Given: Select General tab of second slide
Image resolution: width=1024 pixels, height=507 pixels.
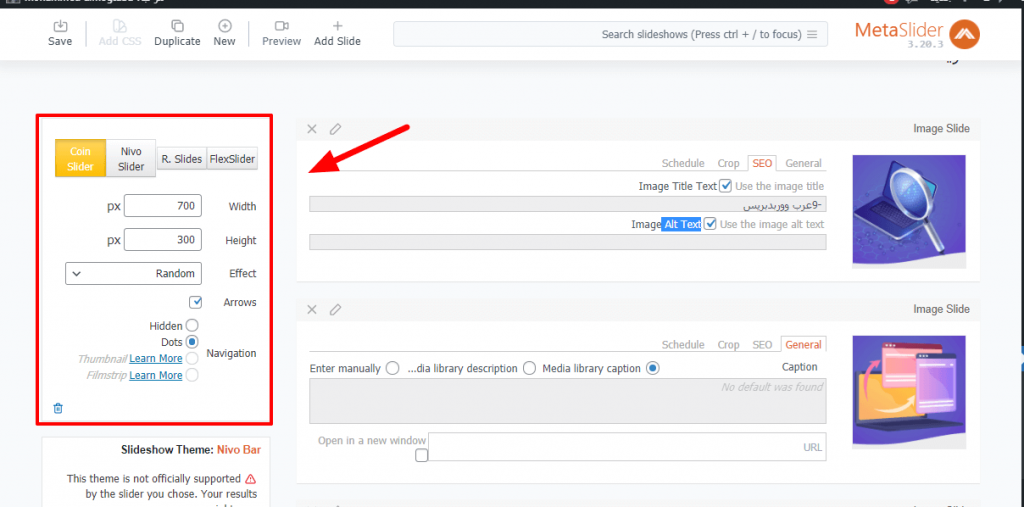Looking at the screenshot, I should [x=804, y=344].
